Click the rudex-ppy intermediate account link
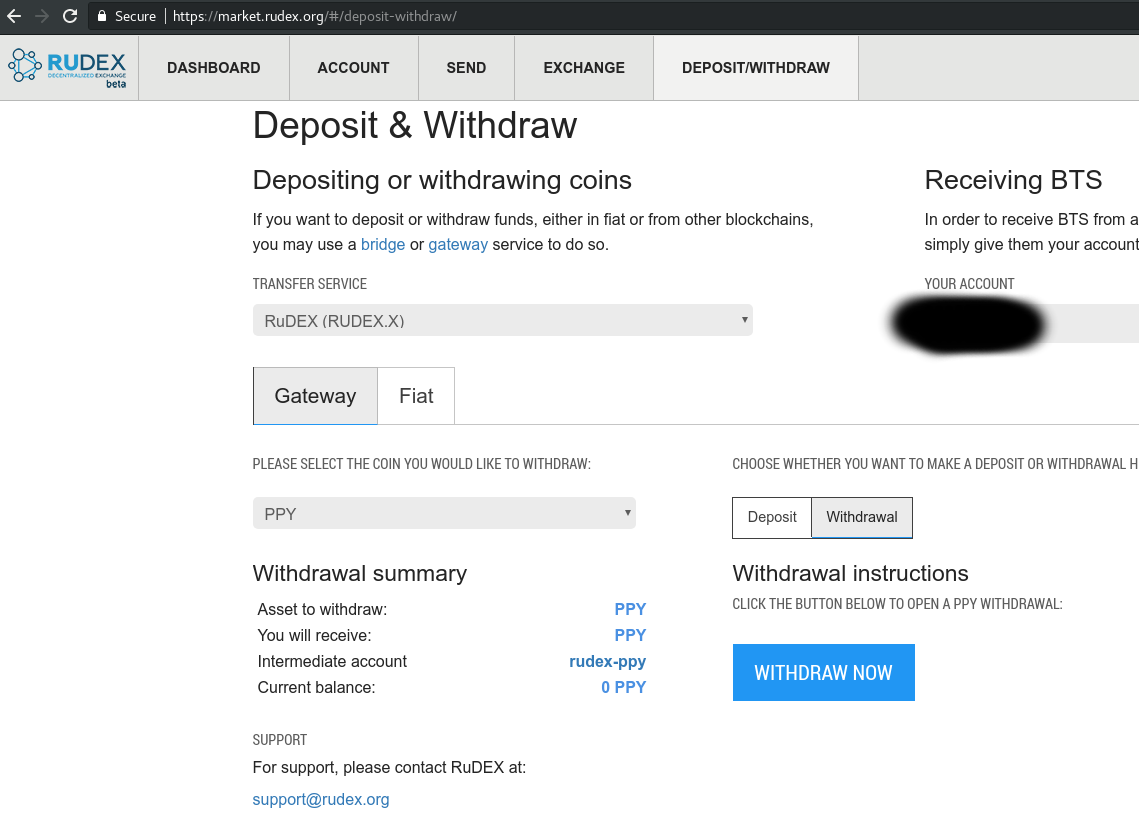 (x=607, y=662)
